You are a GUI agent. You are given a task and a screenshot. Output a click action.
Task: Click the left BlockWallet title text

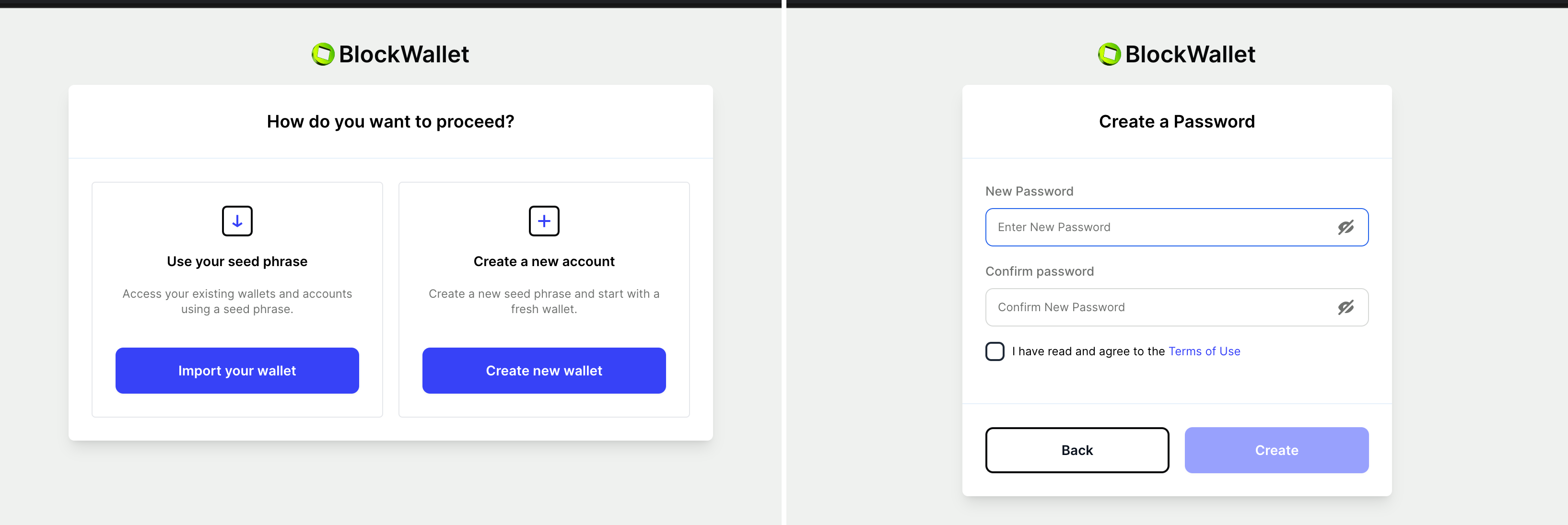click(x=404, y=54)
